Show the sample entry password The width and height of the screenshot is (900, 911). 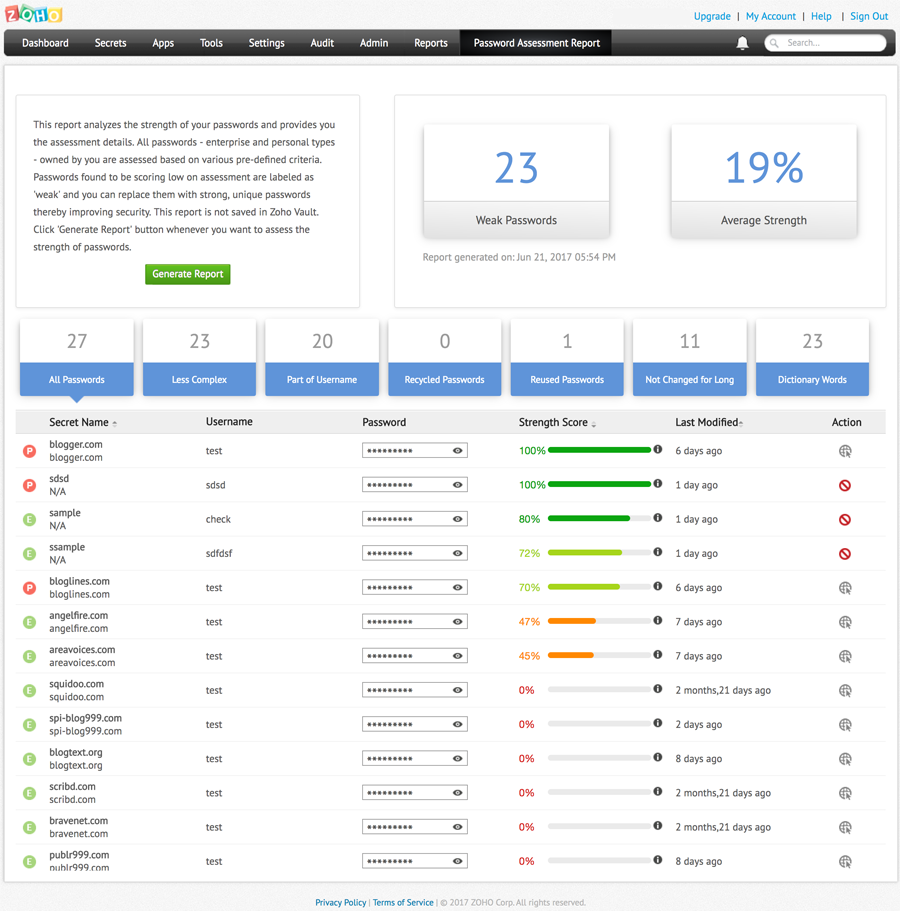coord(458,519)
